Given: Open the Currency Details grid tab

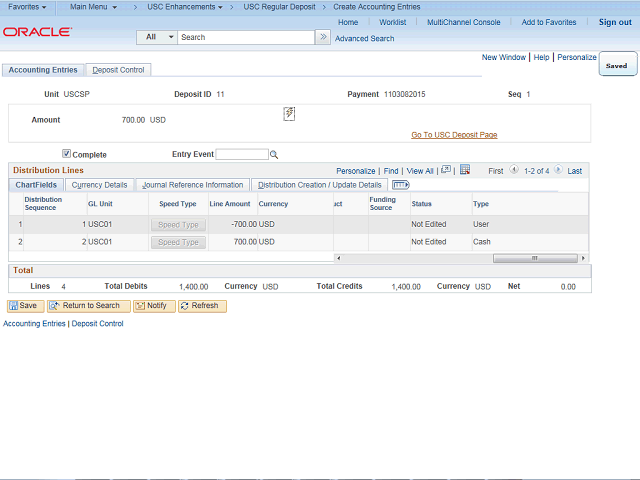Looking at the screenshot, I should click(99, 185).
